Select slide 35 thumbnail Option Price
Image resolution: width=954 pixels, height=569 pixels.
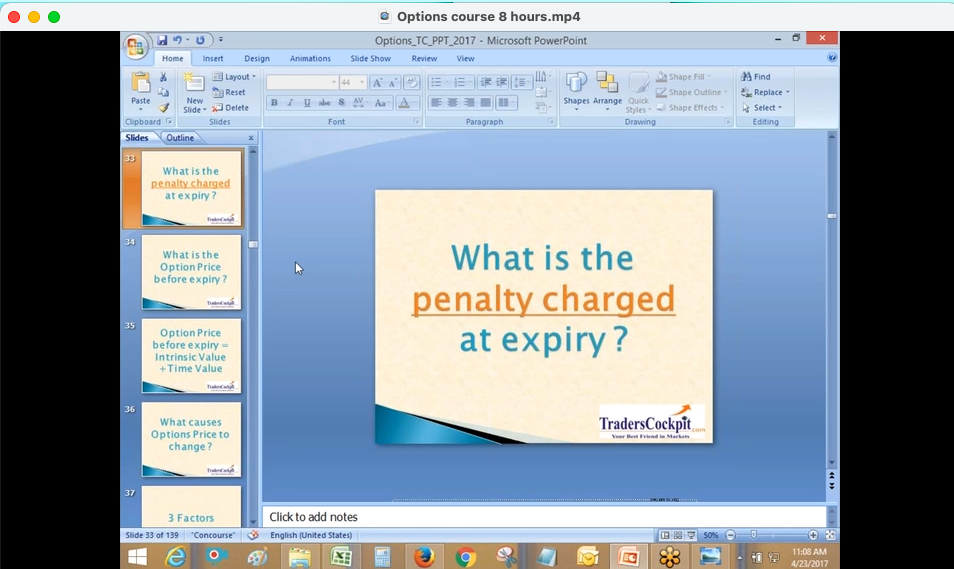(191, 355)
